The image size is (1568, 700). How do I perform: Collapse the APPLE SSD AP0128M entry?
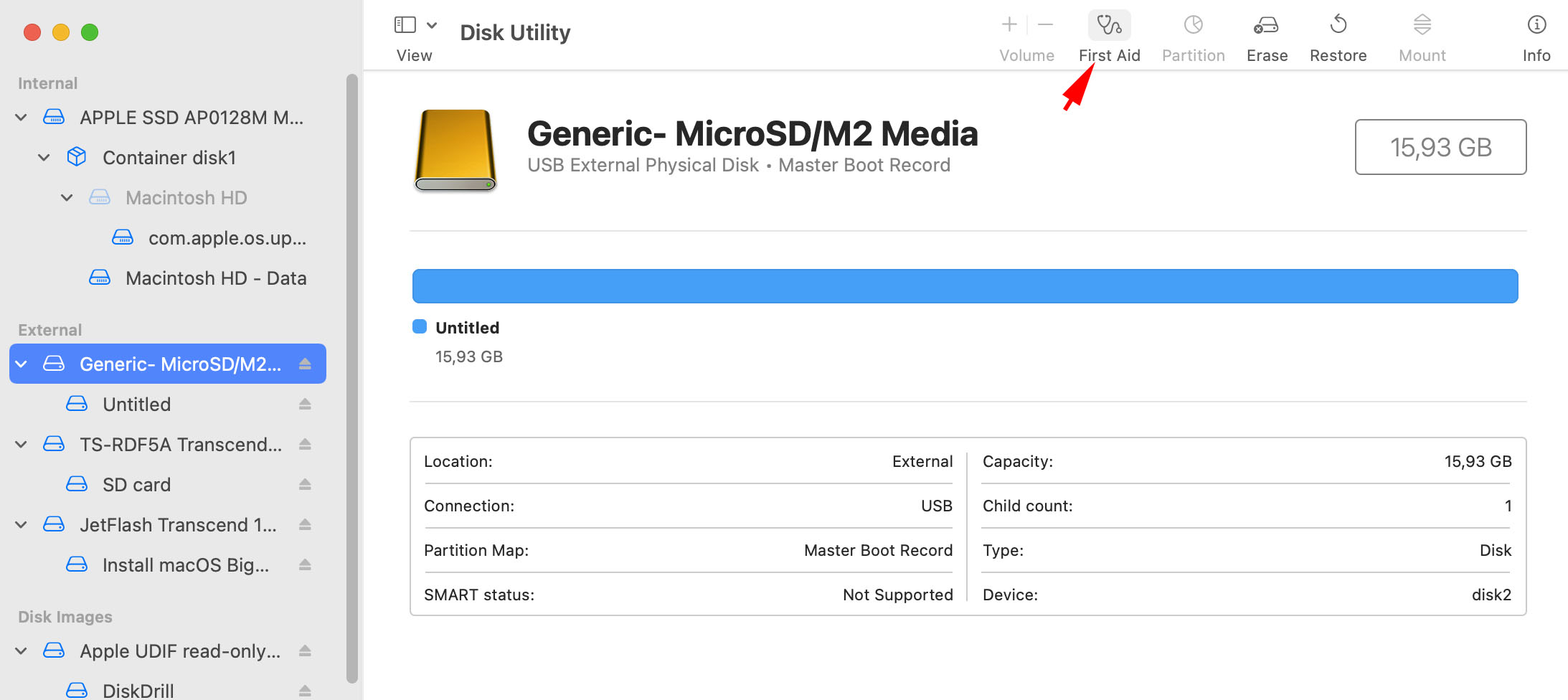pyautogui.click(x=22, y=117)
